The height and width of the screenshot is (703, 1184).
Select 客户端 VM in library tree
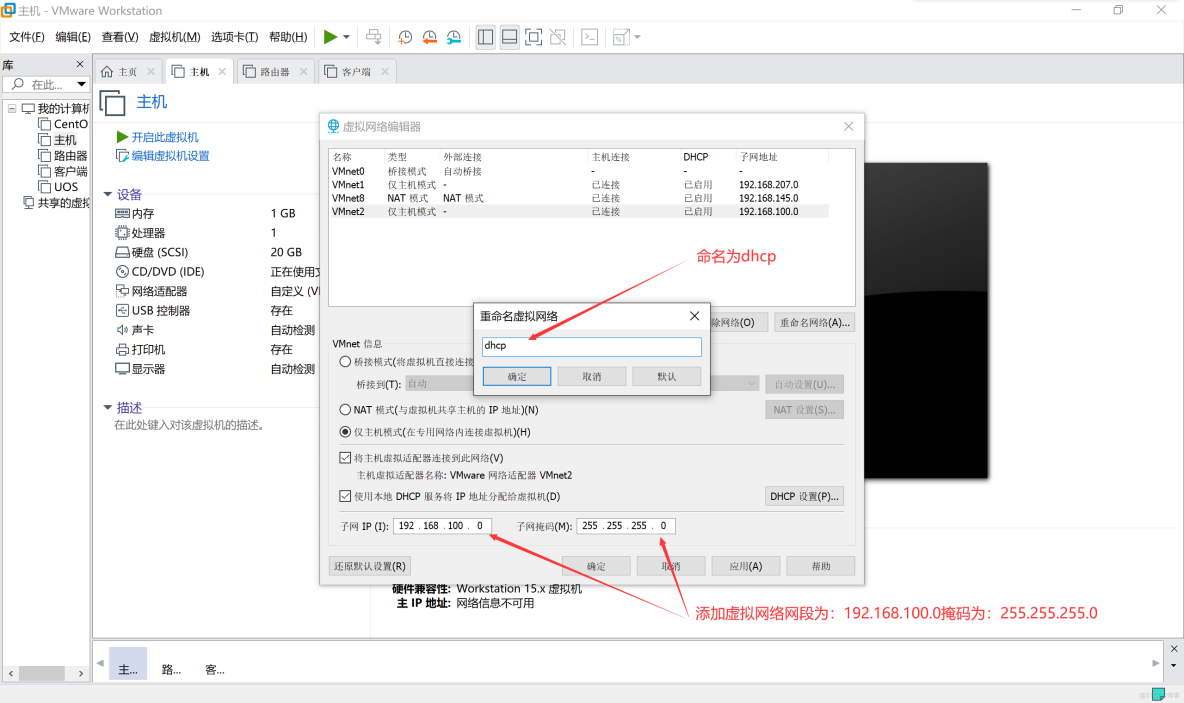click(63, 171)
